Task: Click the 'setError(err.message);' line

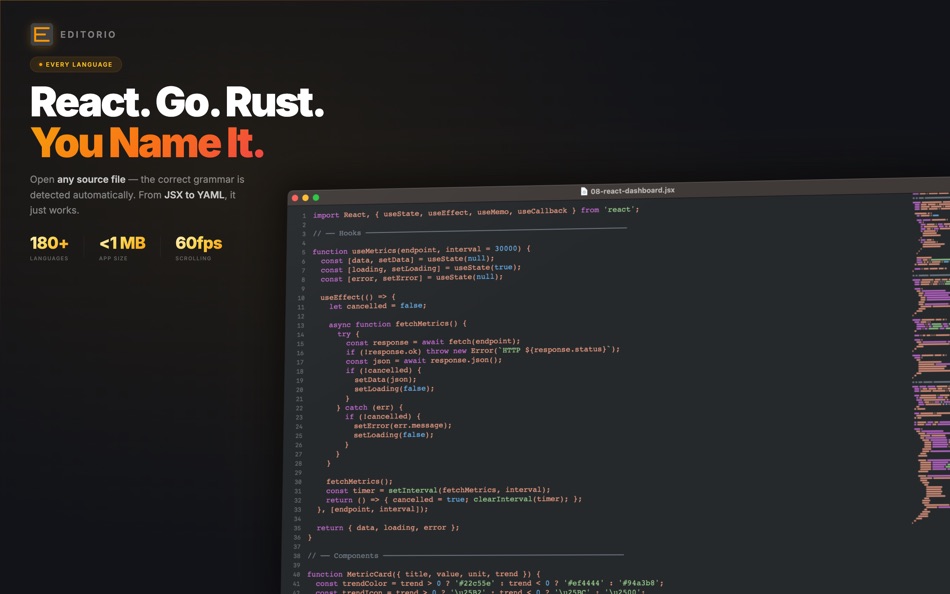Action: click(x=402, y=425)
